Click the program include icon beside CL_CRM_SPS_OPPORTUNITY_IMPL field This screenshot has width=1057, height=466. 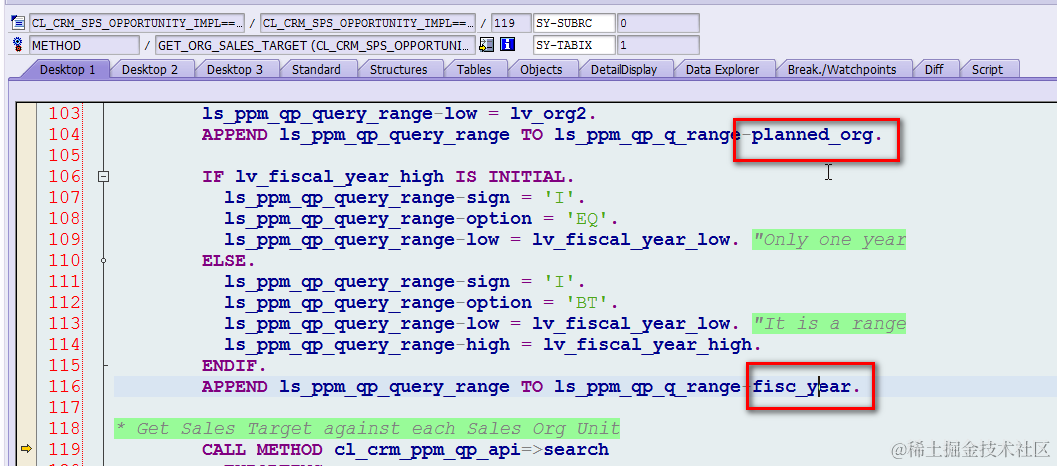pyautogui.click(x=18, y=23)
